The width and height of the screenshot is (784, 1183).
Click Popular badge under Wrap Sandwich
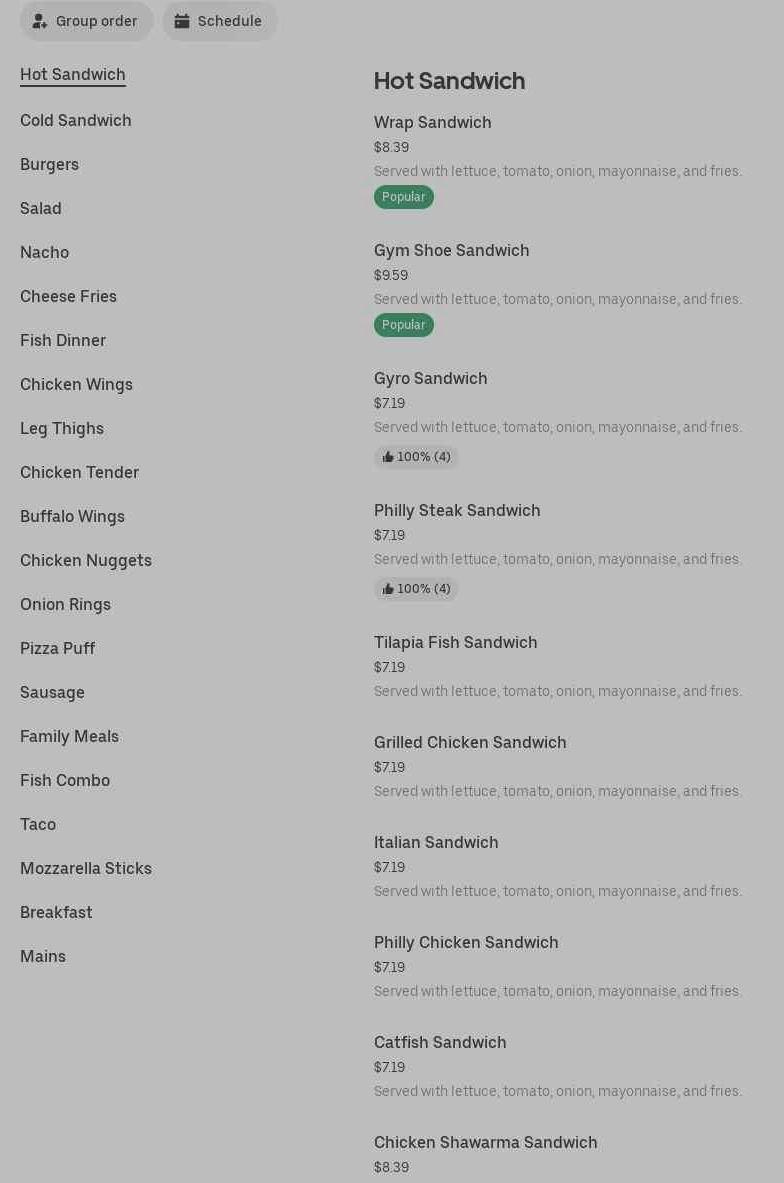(404, 197)
